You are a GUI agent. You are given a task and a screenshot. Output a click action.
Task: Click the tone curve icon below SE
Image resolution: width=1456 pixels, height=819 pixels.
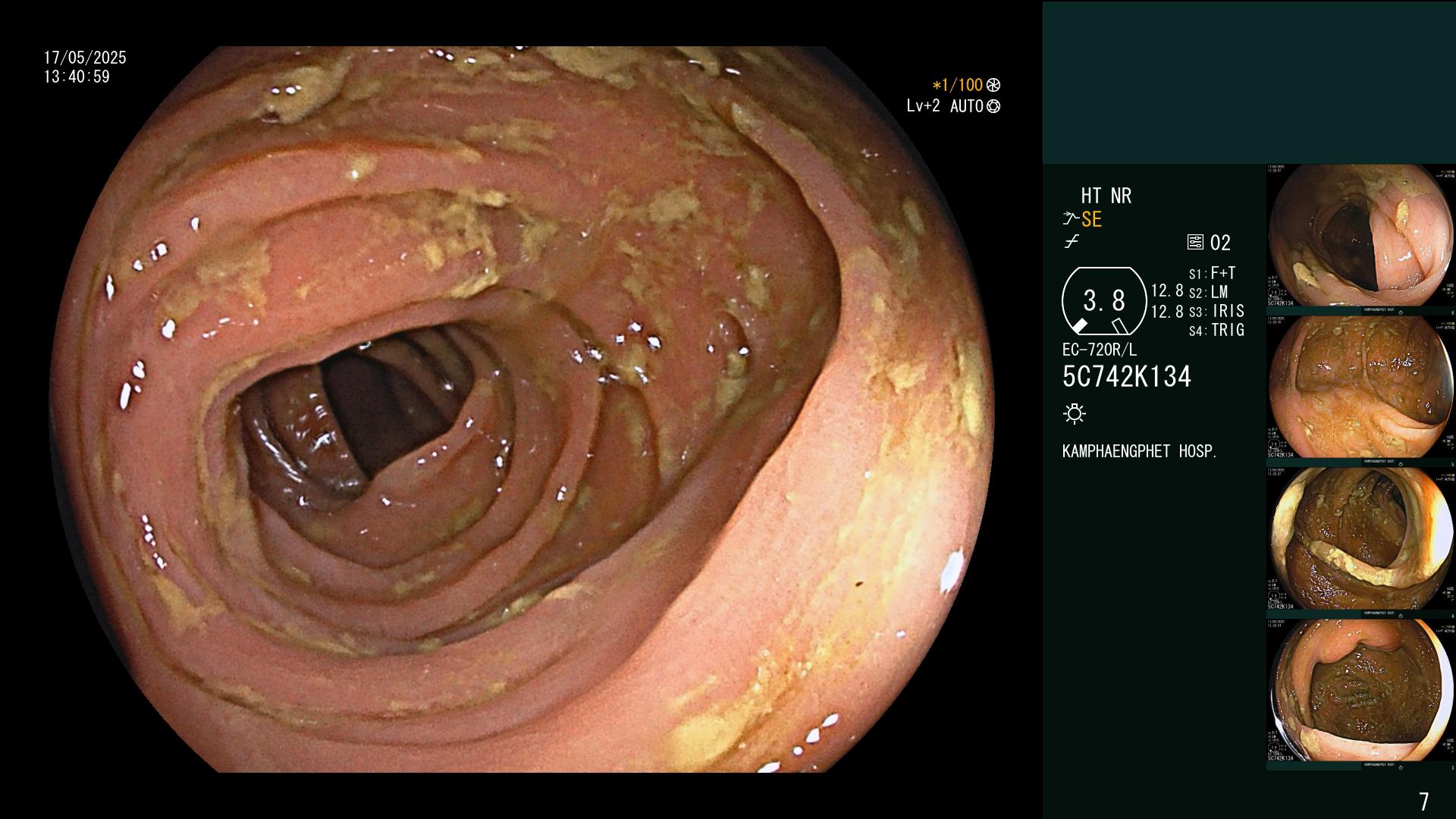tap(1072, 242)
